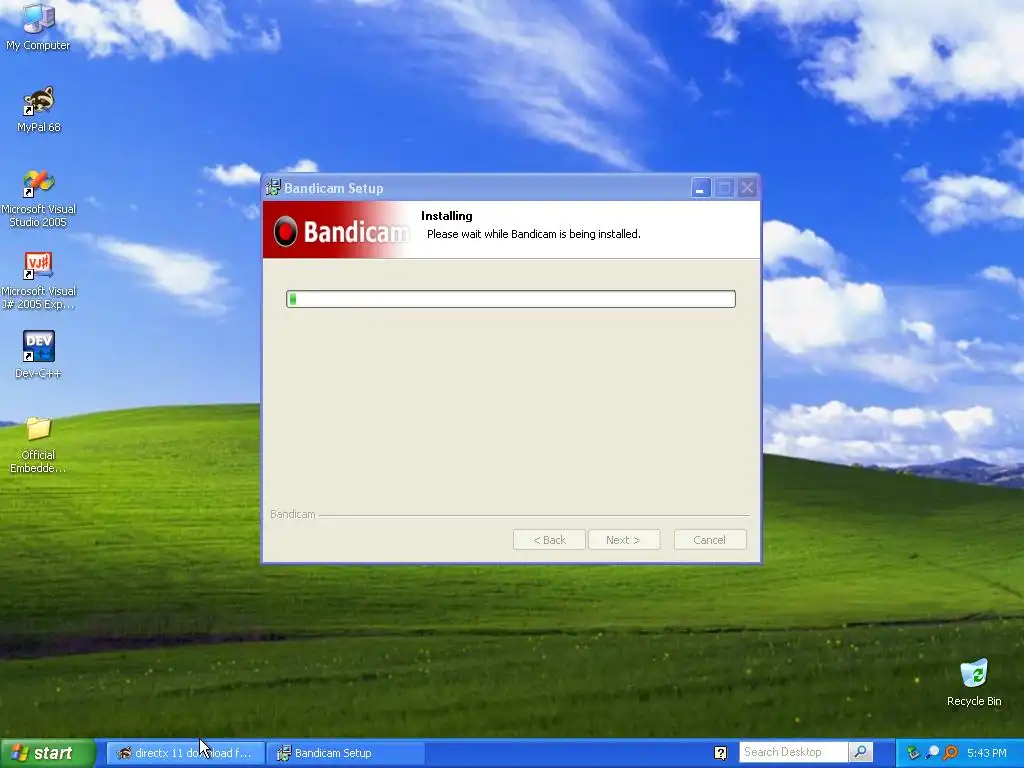Minimize the Bandicam Setup window
Image resolution: width=1024 pixels, height=768 pixels.
[x=701, y=188]
